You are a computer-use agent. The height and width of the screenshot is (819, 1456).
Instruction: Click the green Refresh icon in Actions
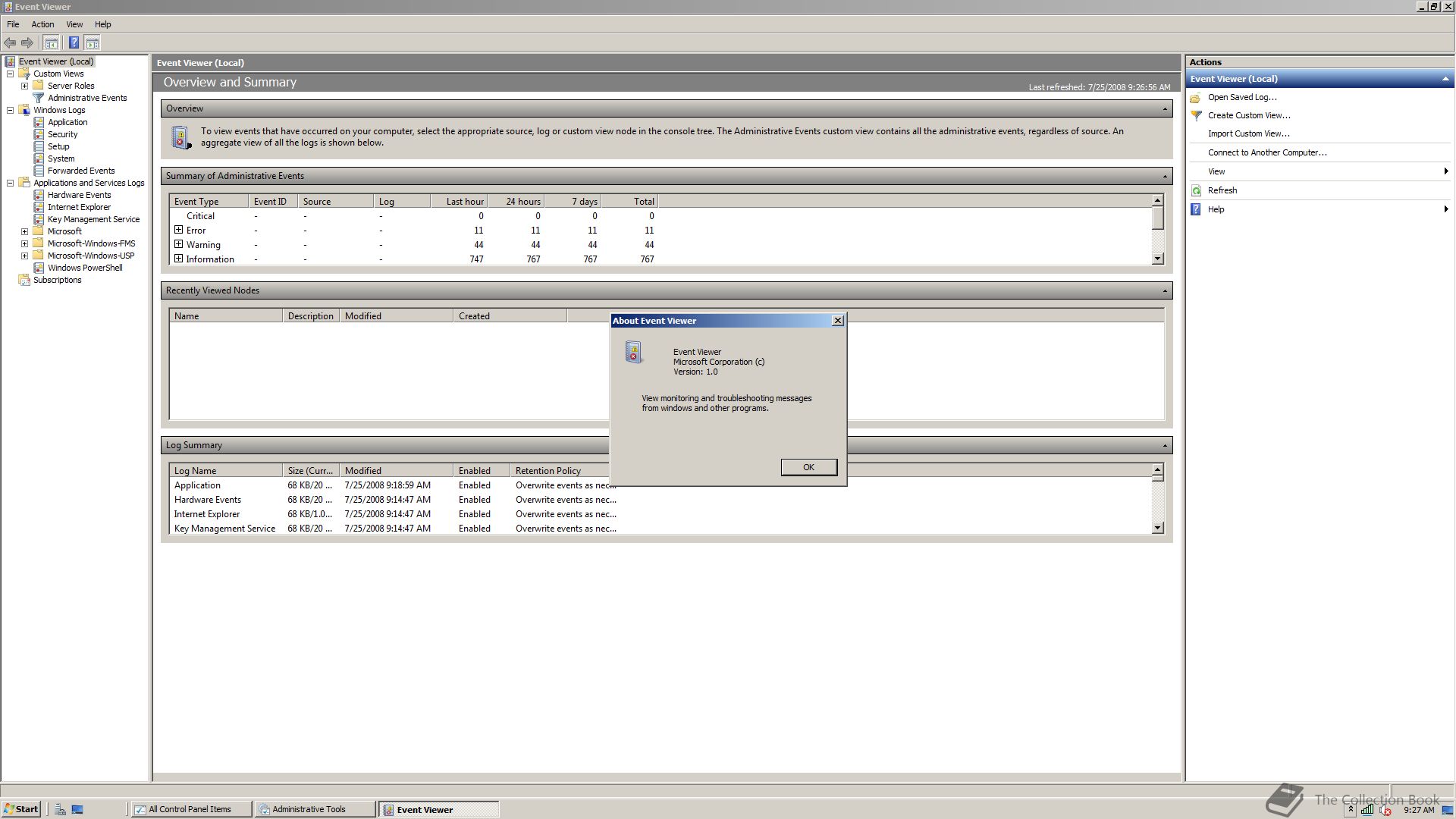pos(1196,191)
